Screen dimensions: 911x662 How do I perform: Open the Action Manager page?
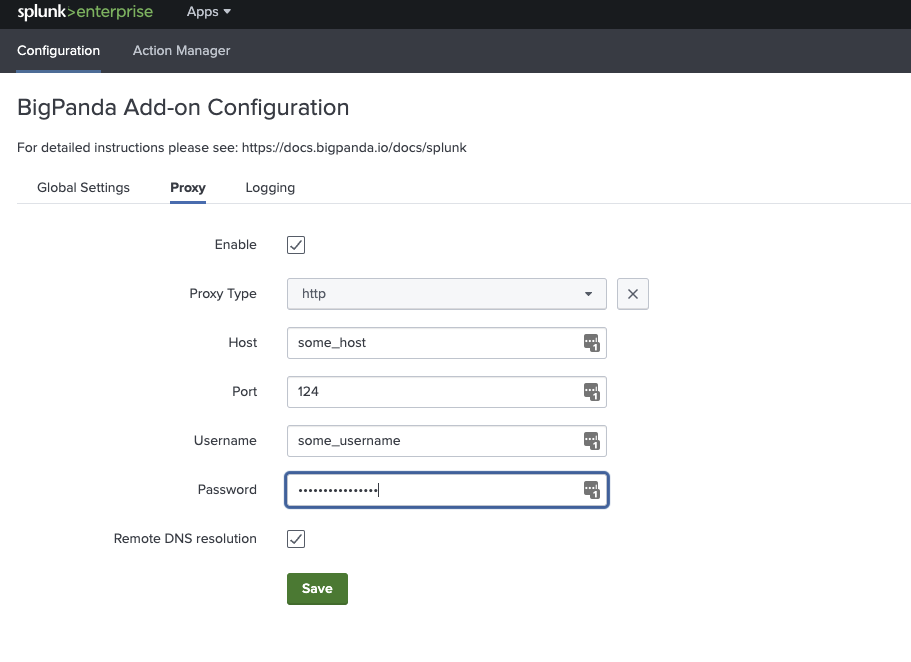tap(181, 50)
